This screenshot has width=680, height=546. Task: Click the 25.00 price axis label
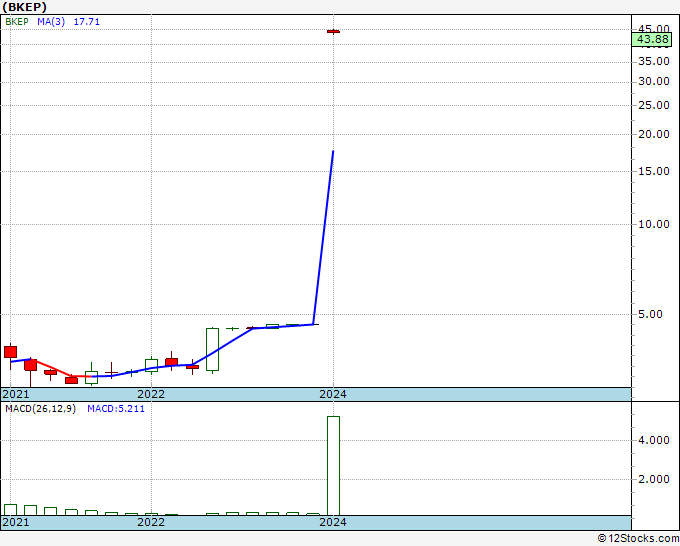654,105
